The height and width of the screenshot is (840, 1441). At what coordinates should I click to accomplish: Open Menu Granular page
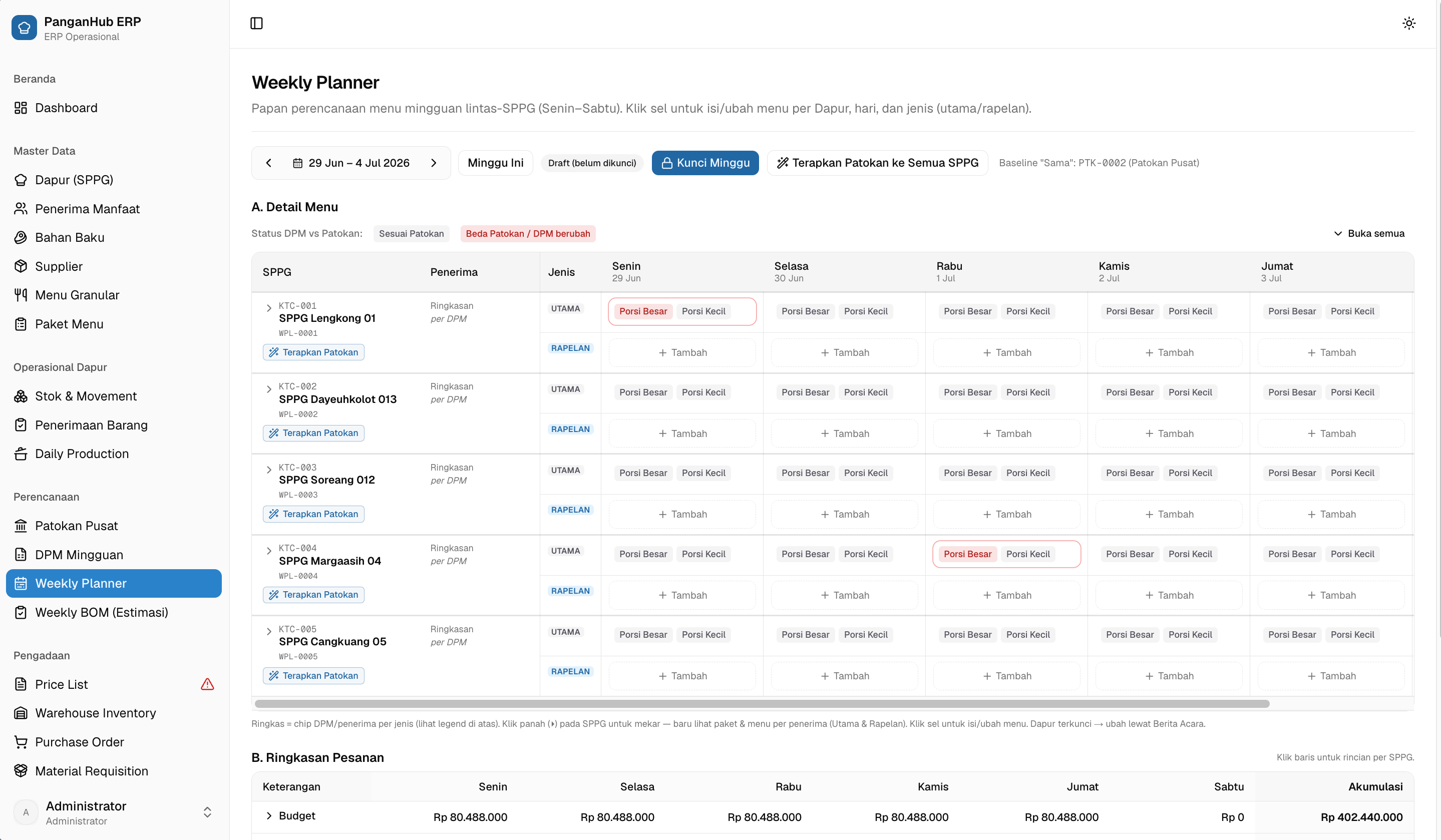(114, 295)
